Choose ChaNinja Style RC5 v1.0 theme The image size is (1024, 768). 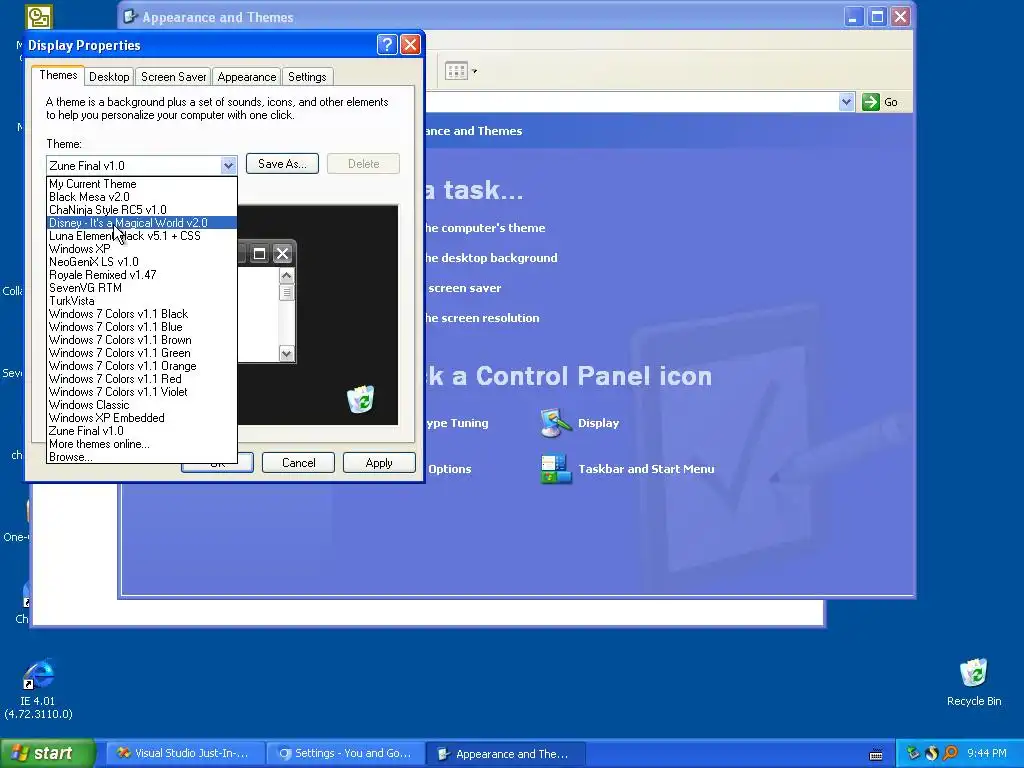tap(142, 210)
